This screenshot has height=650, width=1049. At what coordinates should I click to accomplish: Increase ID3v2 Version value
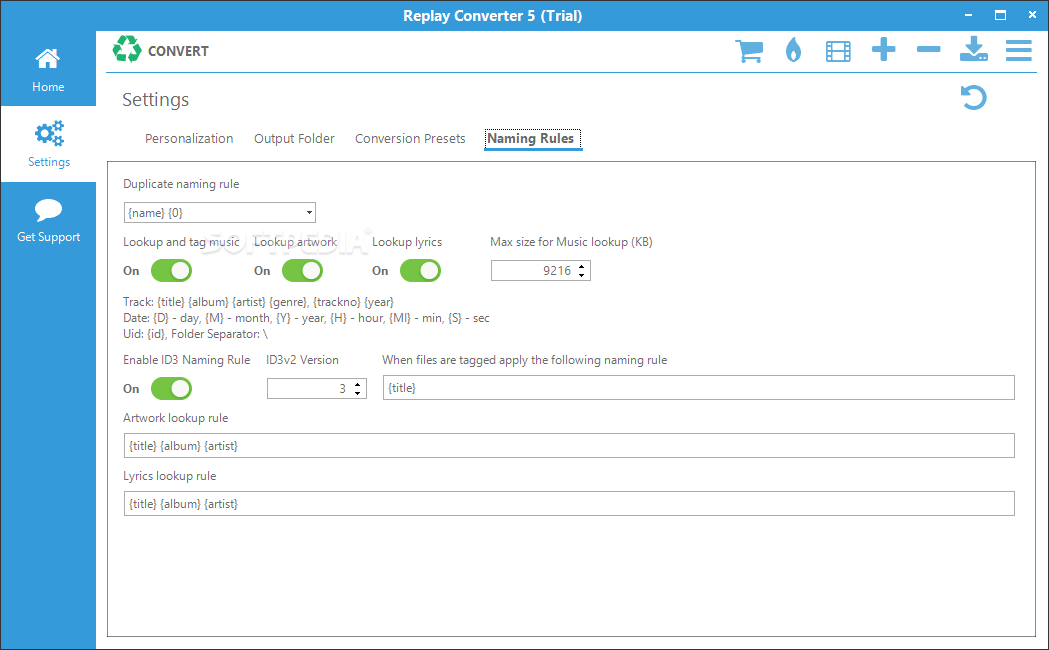(x=357, y=385)
